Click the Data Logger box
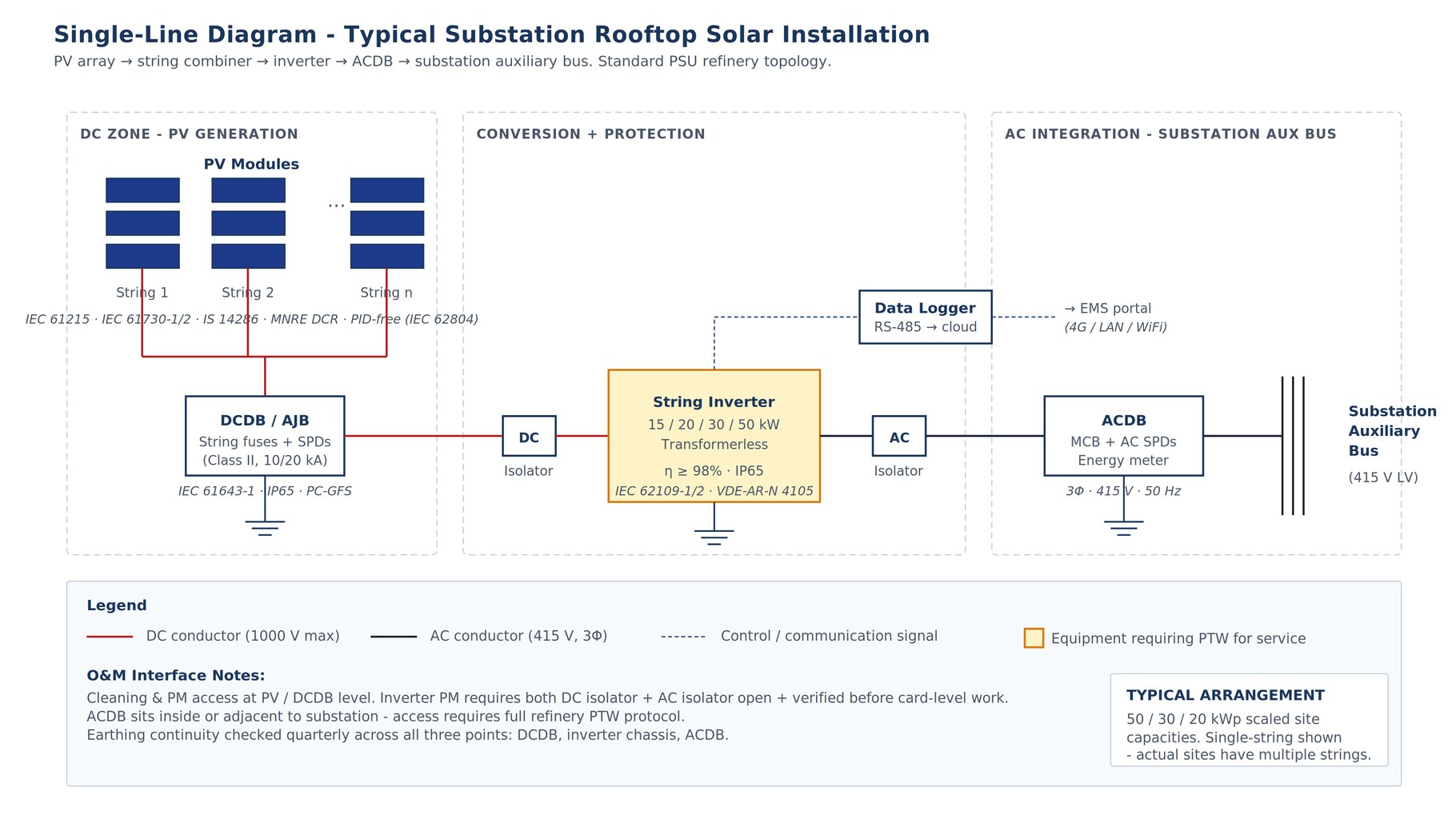Screen dimensions: 1456x819 coord(926,317)
